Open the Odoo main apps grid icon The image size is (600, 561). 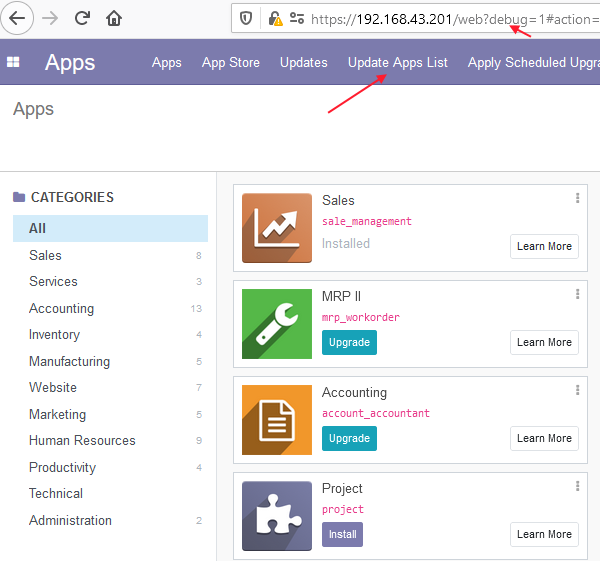(x=13, y=62)
